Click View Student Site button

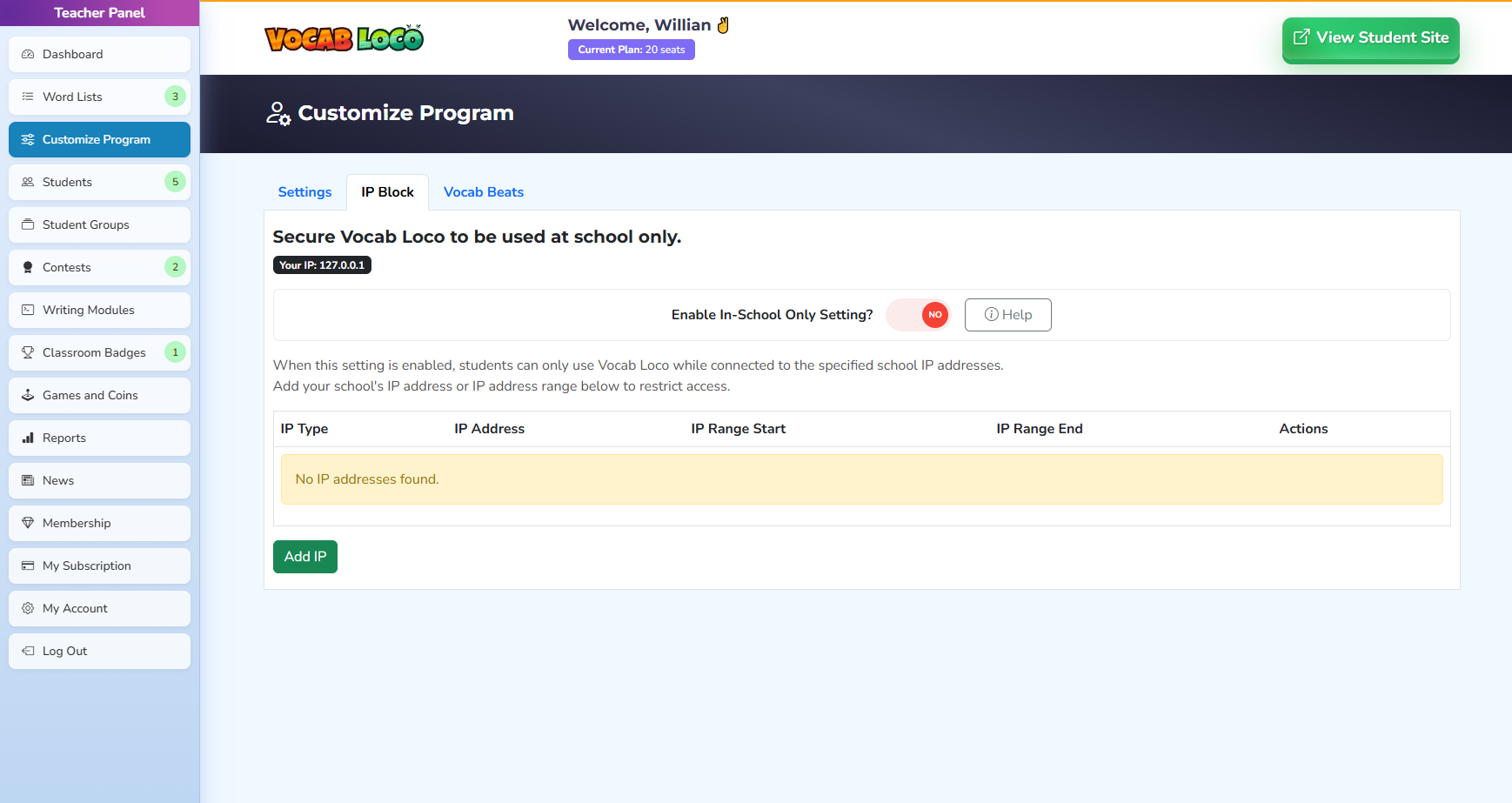pos(1371,39)
